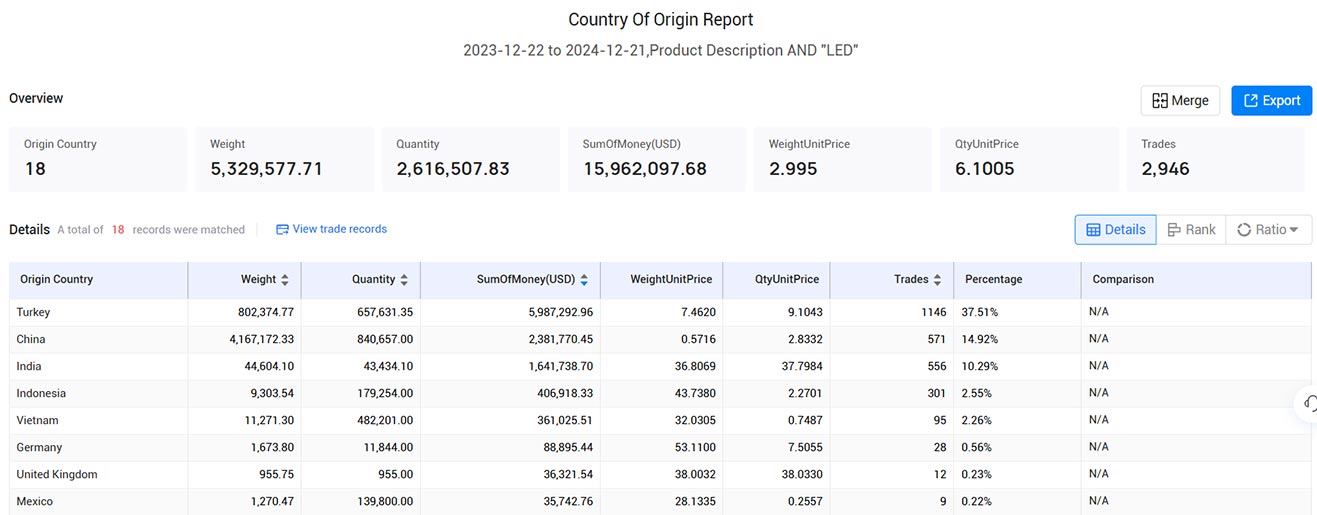Sort by Trades column arrows

tap(937, 280)
